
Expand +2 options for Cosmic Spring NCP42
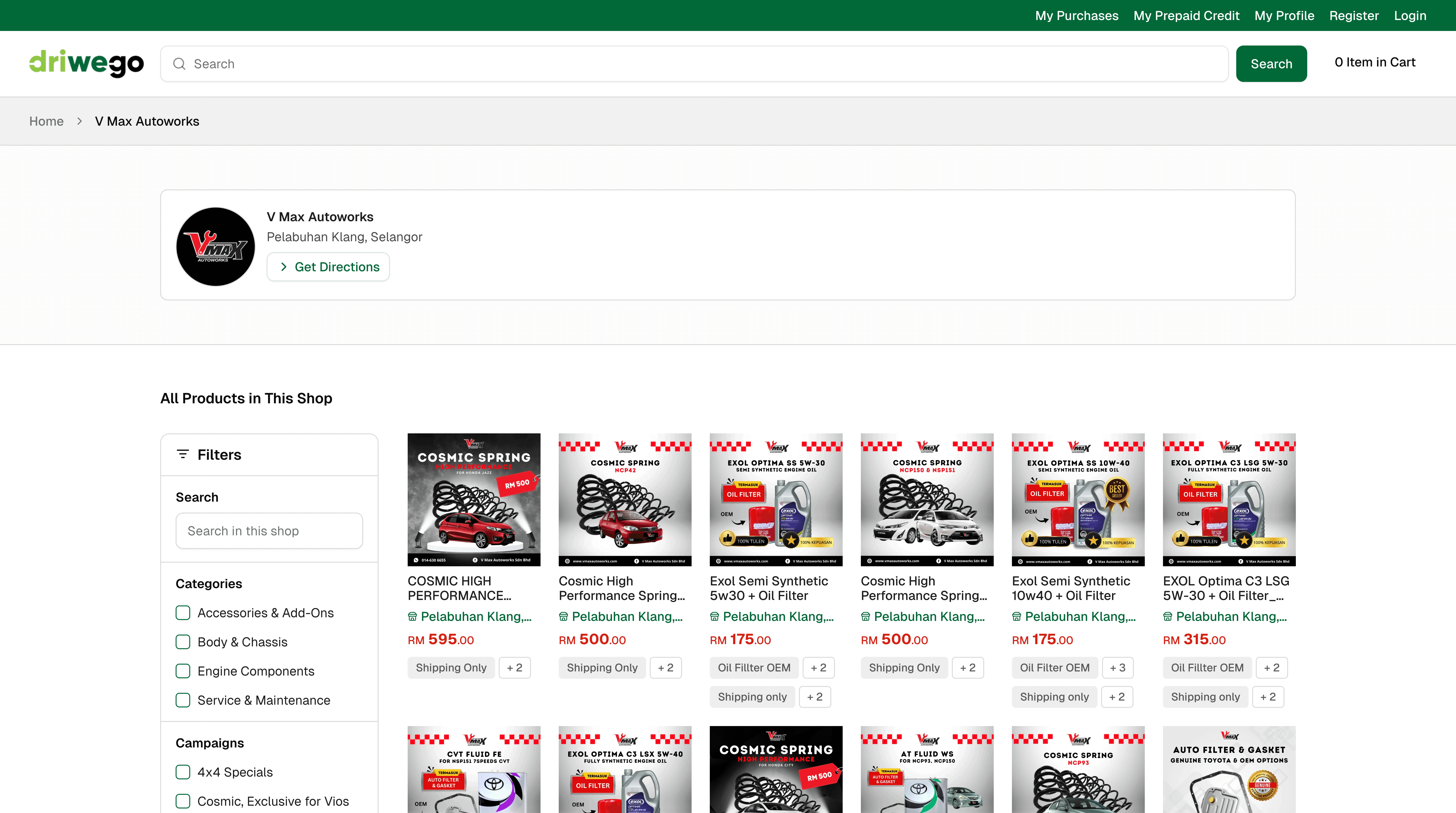point(666,668)
